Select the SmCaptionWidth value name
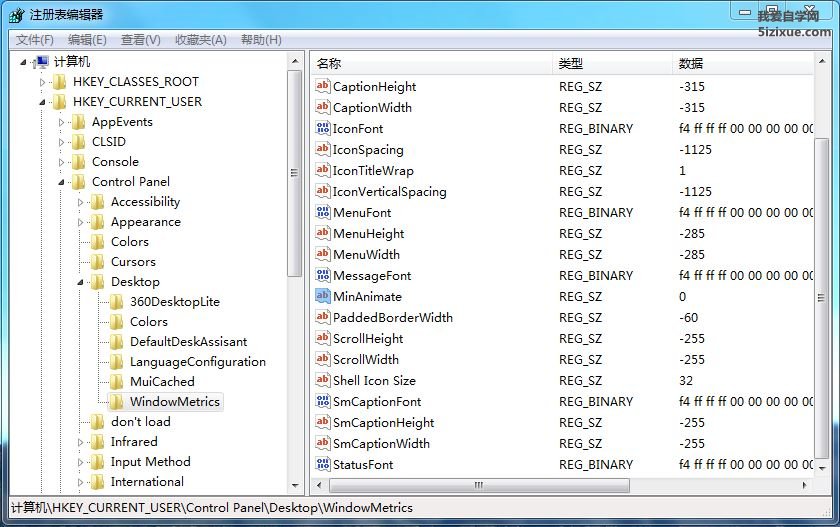The image size is (840, 527). (381, 443)
